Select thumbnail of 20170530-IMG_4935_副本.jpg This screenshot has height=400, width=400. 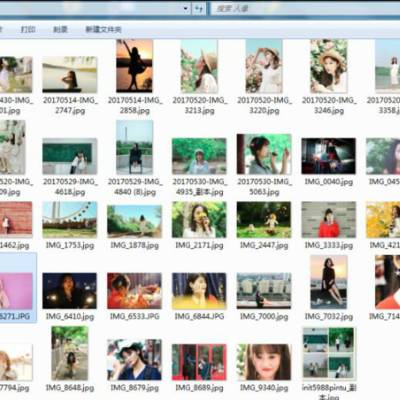click(x=199, y=156)
